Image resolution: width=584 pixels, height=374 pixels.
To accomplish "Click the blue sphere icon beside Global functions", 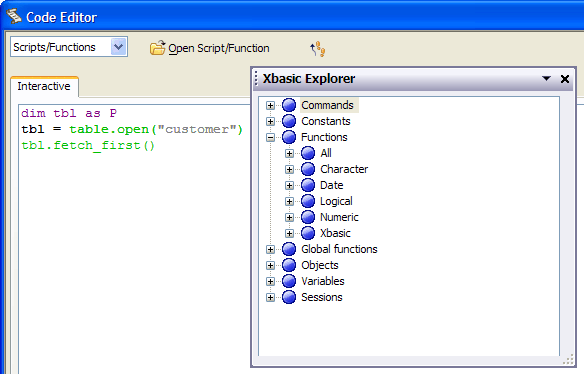I will pos(289,249).
